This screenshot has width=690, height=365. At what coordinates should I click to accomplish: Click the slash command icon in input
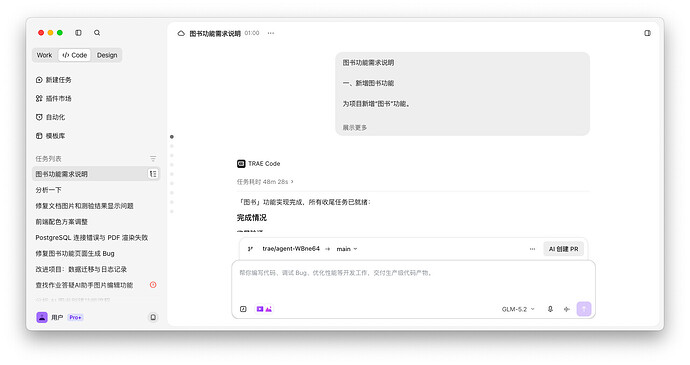(x=243, y=309)
